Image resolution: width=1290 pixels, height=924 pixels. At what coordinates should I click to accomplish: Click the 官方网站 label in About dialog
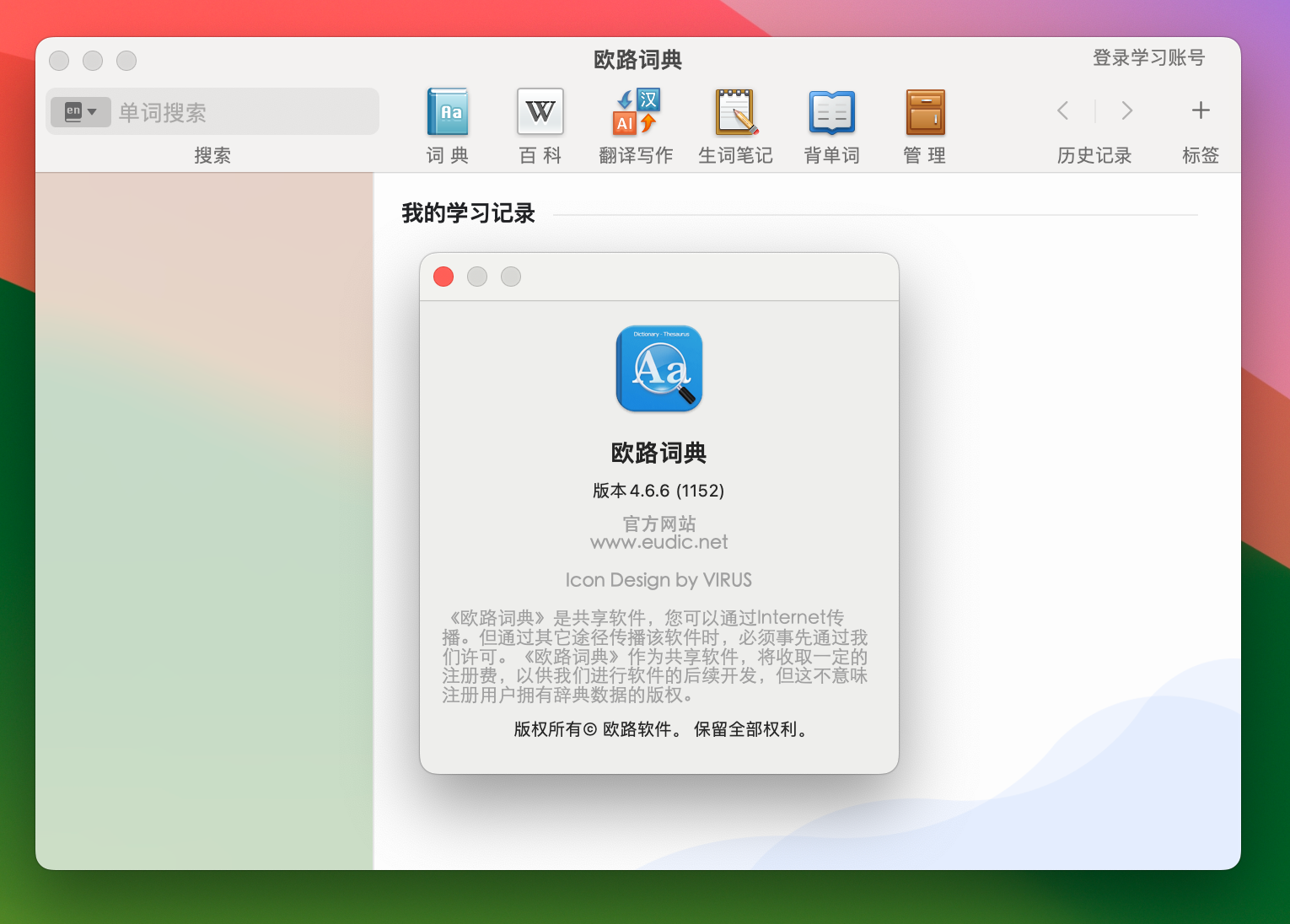(x=659, y=524)
